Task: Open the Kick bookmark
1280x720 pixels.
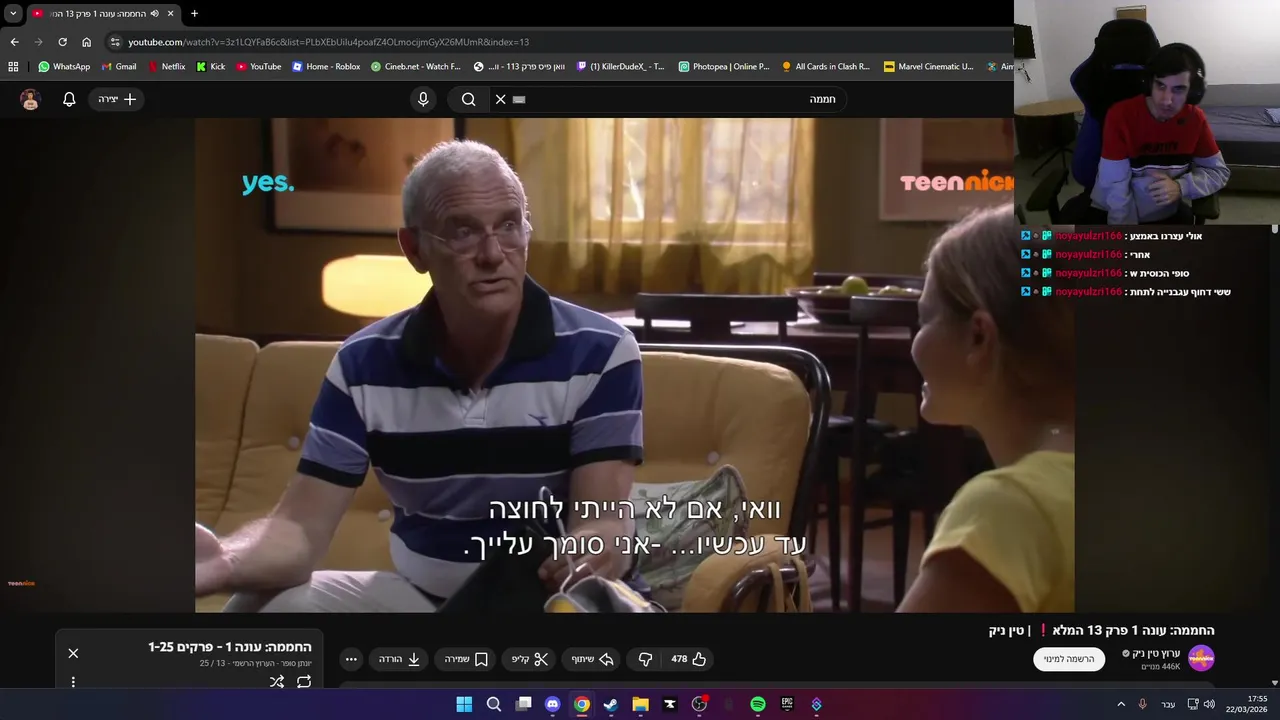Action: [211, 66]
